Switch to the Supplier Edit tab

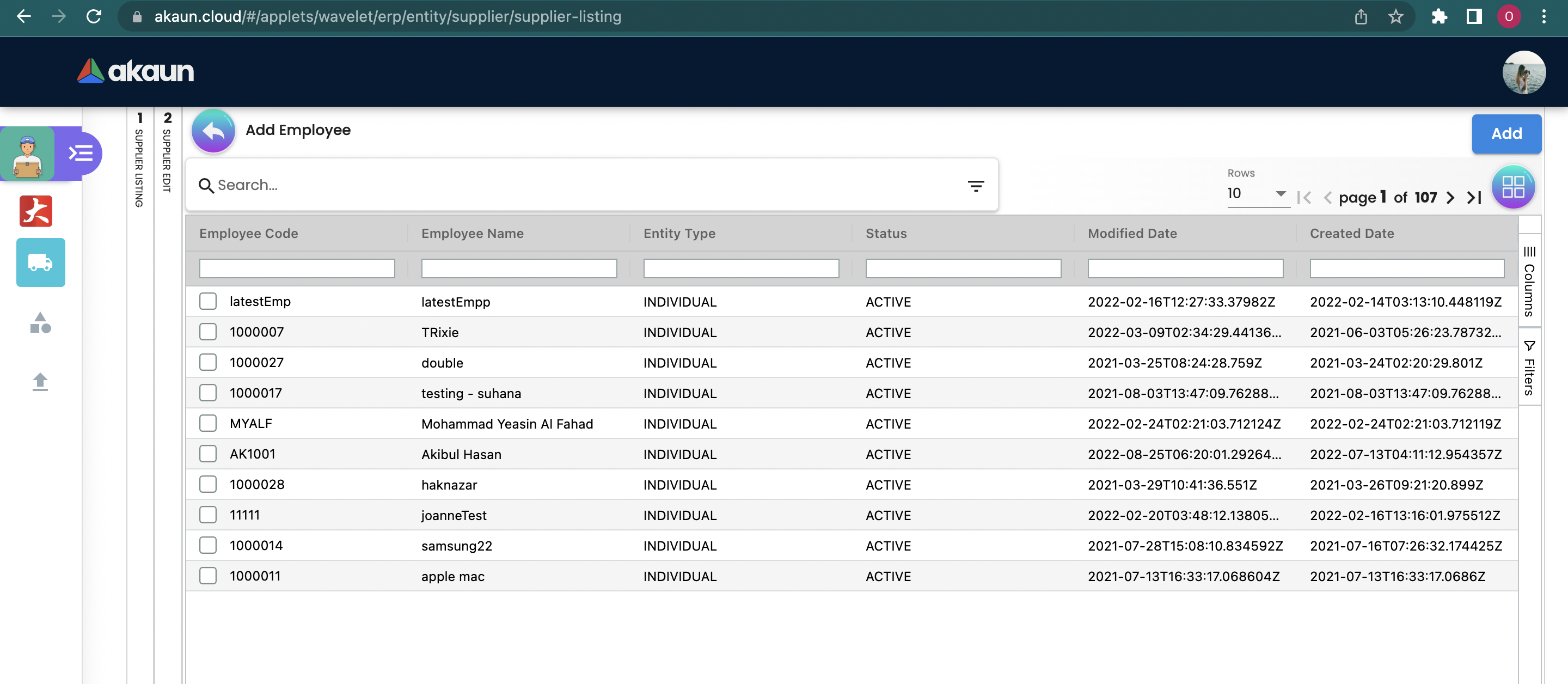pos(167,154)
